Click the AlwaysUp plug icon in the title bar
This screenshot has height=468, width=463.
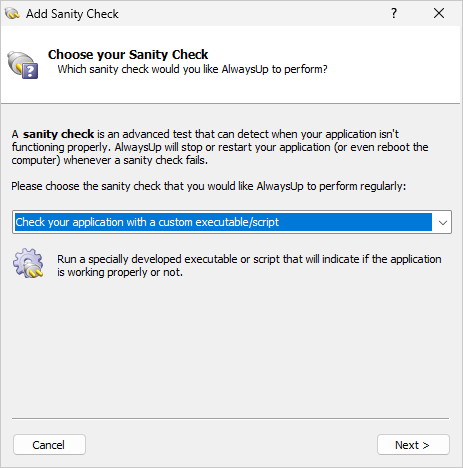pyautogui.click(x=12, y=14)
